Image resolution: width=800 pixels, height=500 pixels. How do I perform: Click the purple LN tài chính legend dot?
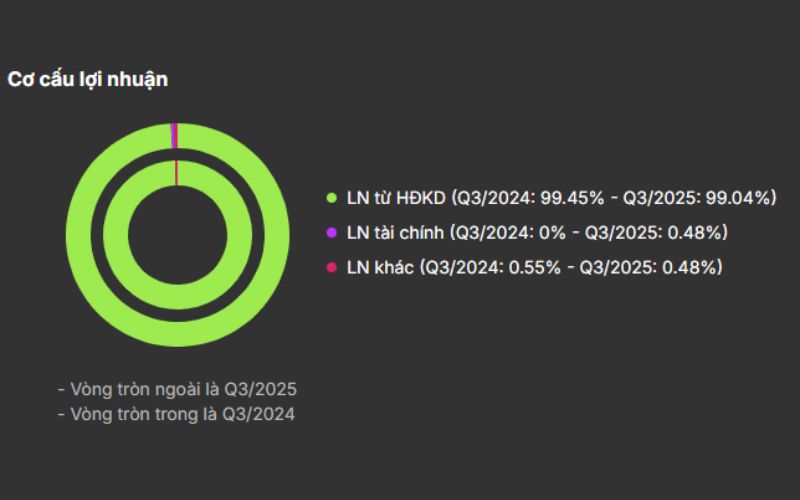[x=333, y=233]
